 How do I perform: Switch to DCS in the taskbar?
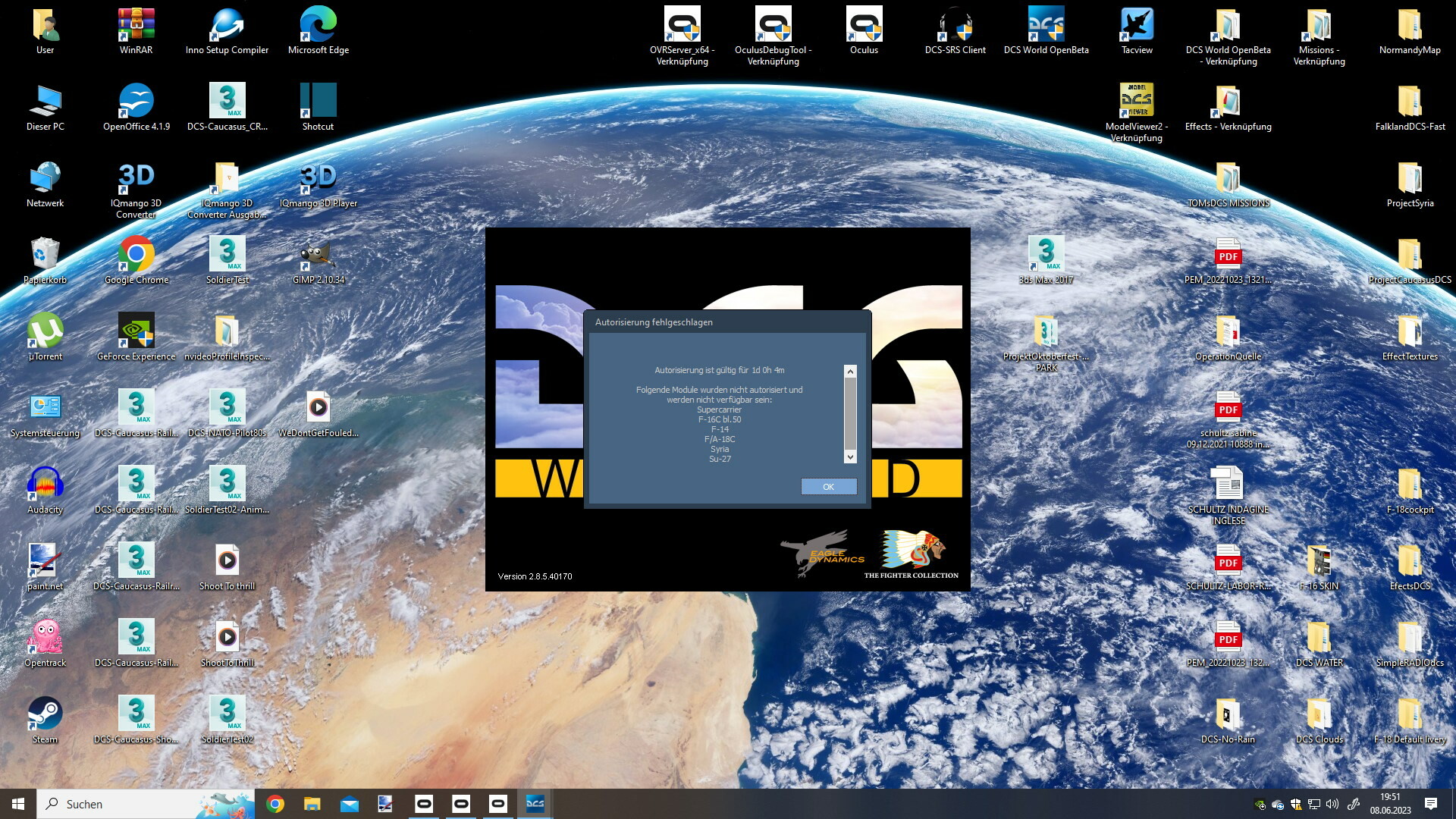[x=535, y=804]
